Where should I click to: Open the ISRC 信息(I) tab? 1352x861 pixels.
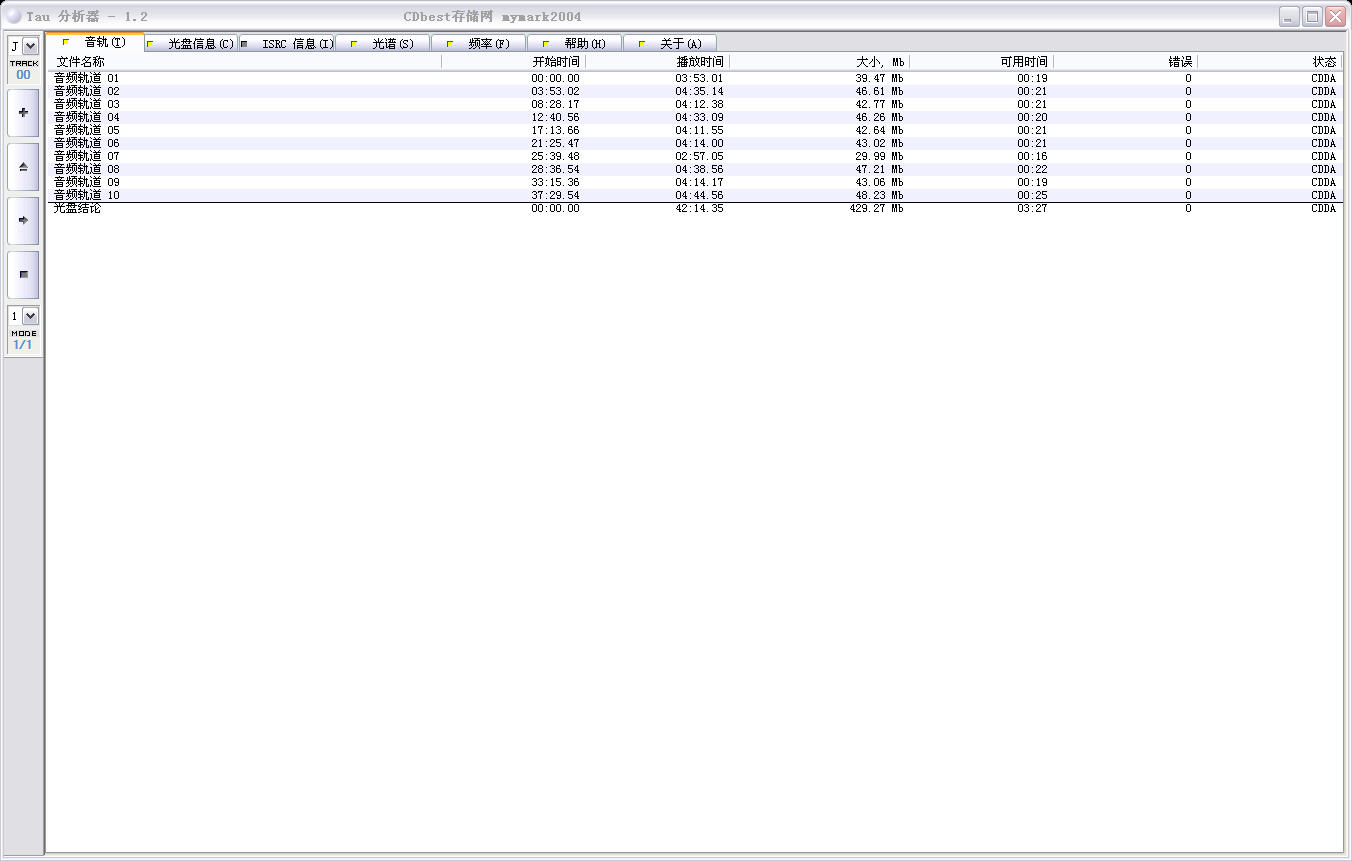pos(287,44)
